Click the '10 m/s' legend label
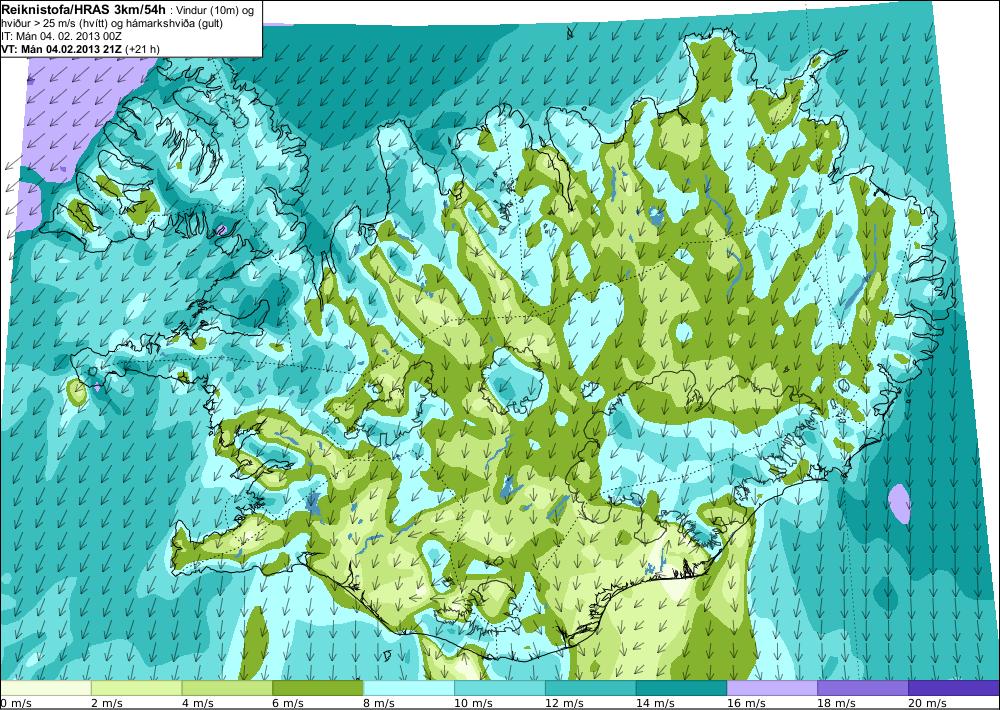The height and width of the screenshot is (710, 1000). pyautogui.click(x=473, y=703)
